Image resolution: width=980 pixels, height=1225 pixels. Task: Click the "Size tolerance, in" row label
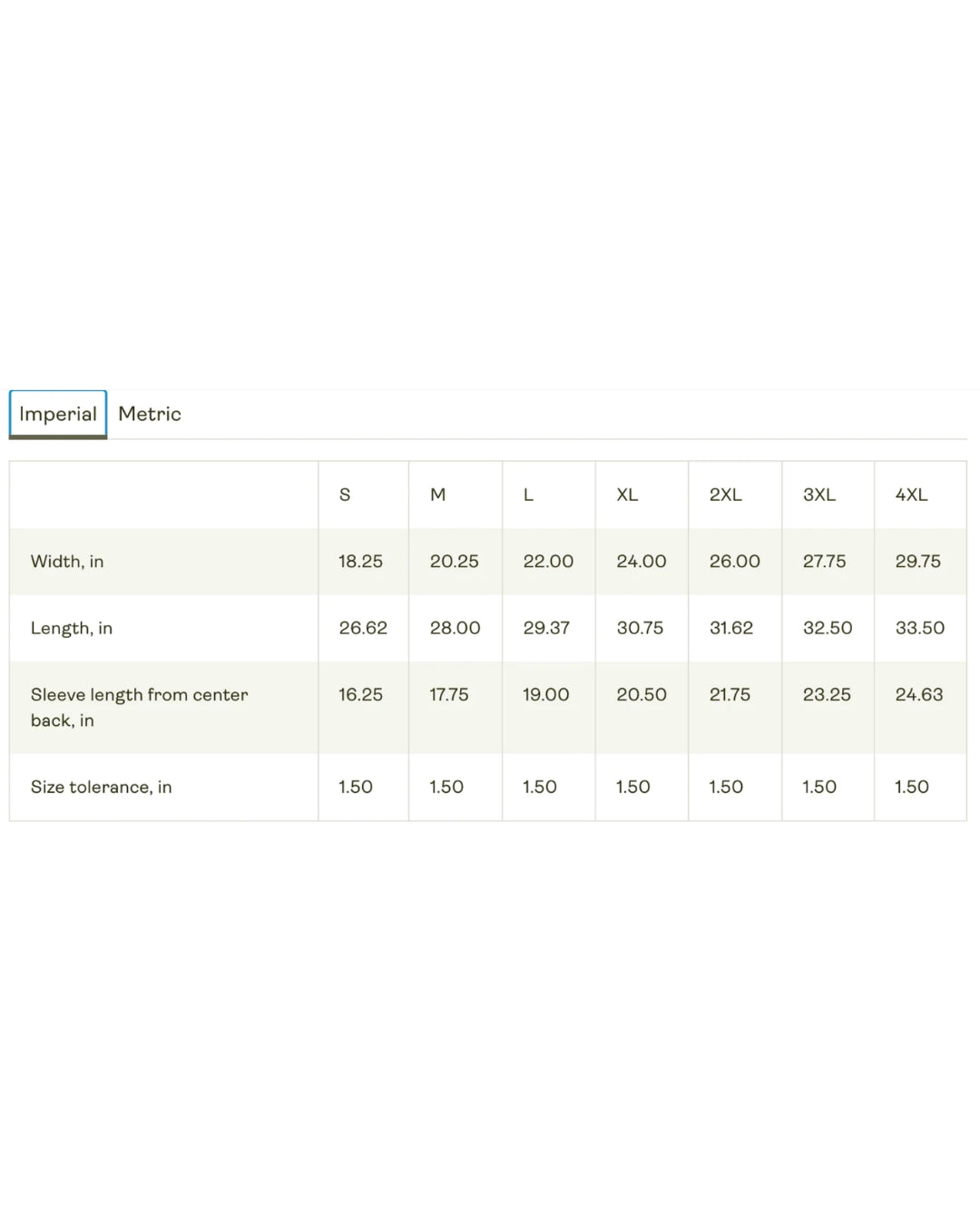[101, 787]
